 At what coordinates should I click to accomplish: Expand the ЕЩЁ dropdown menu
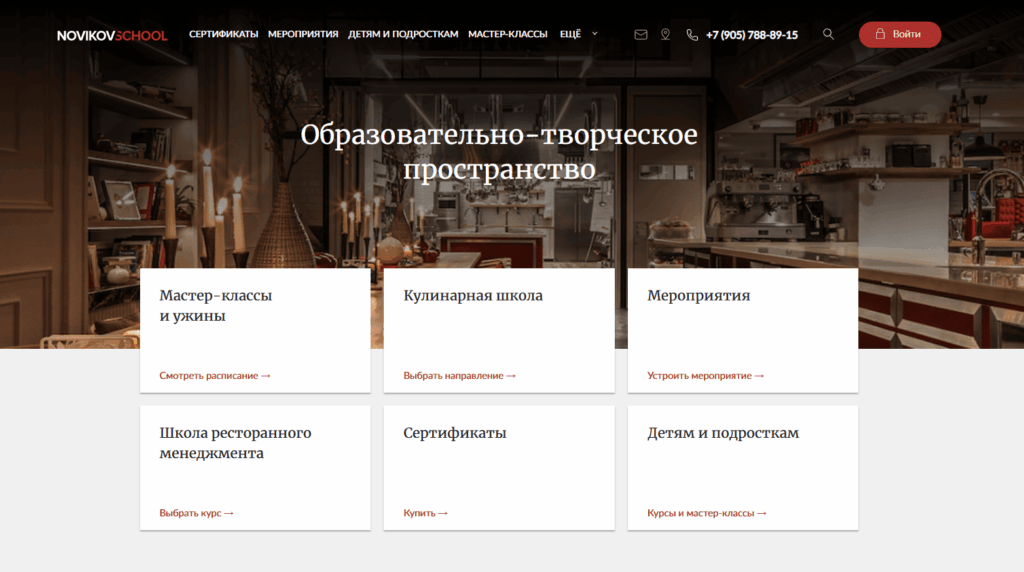click(x=578, y=34)
